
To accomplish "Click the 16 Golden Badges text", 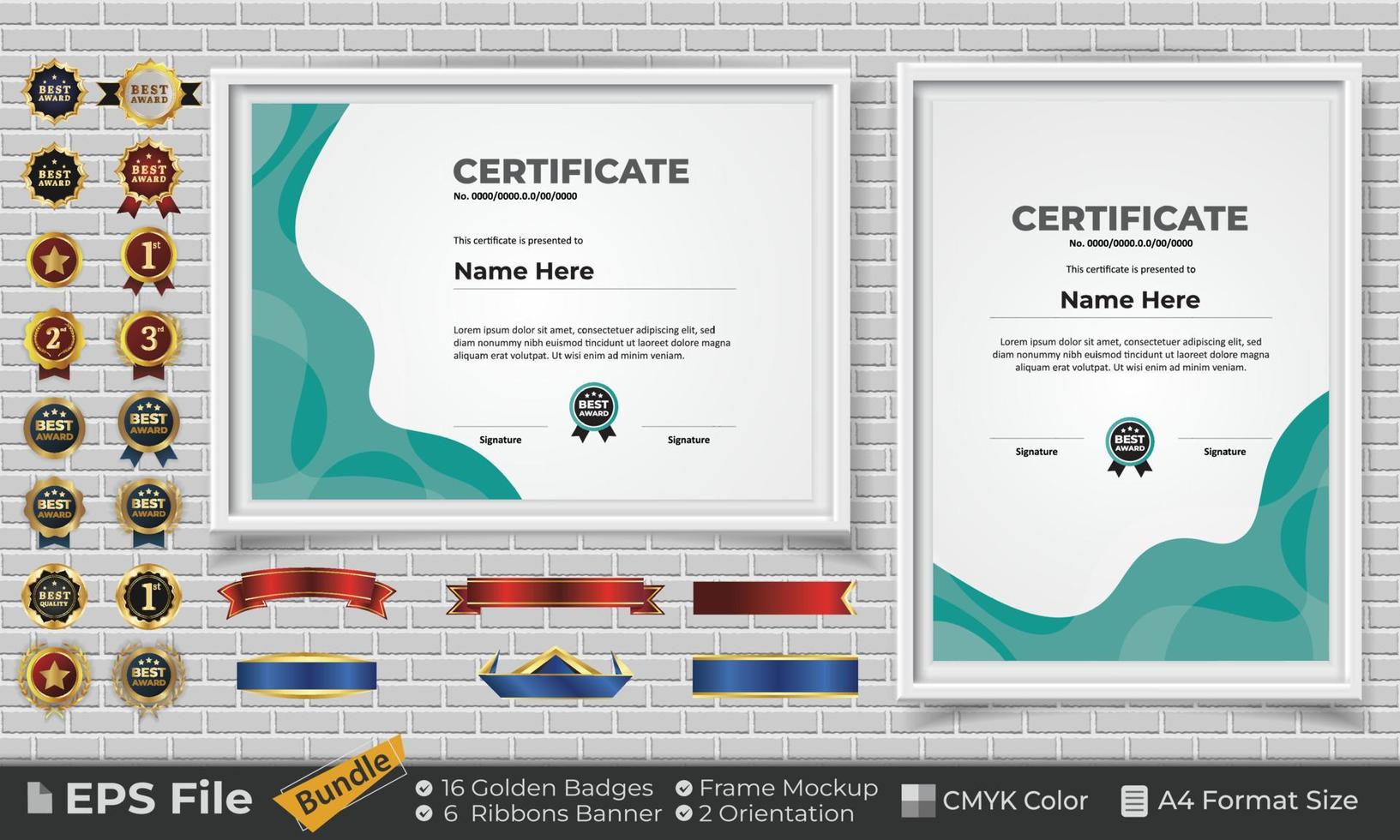I will point(547,788).
